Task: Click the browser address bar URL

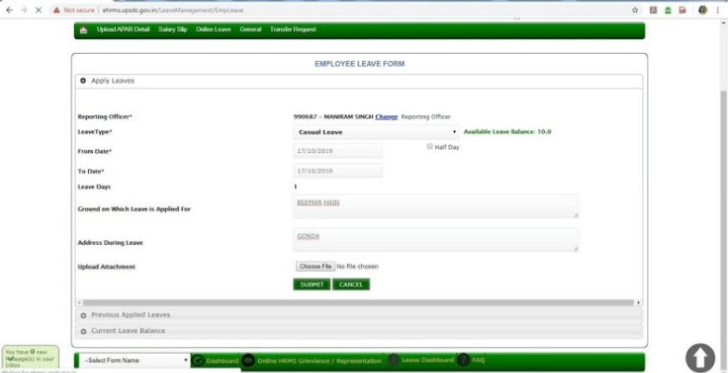Action: [173, 10]
